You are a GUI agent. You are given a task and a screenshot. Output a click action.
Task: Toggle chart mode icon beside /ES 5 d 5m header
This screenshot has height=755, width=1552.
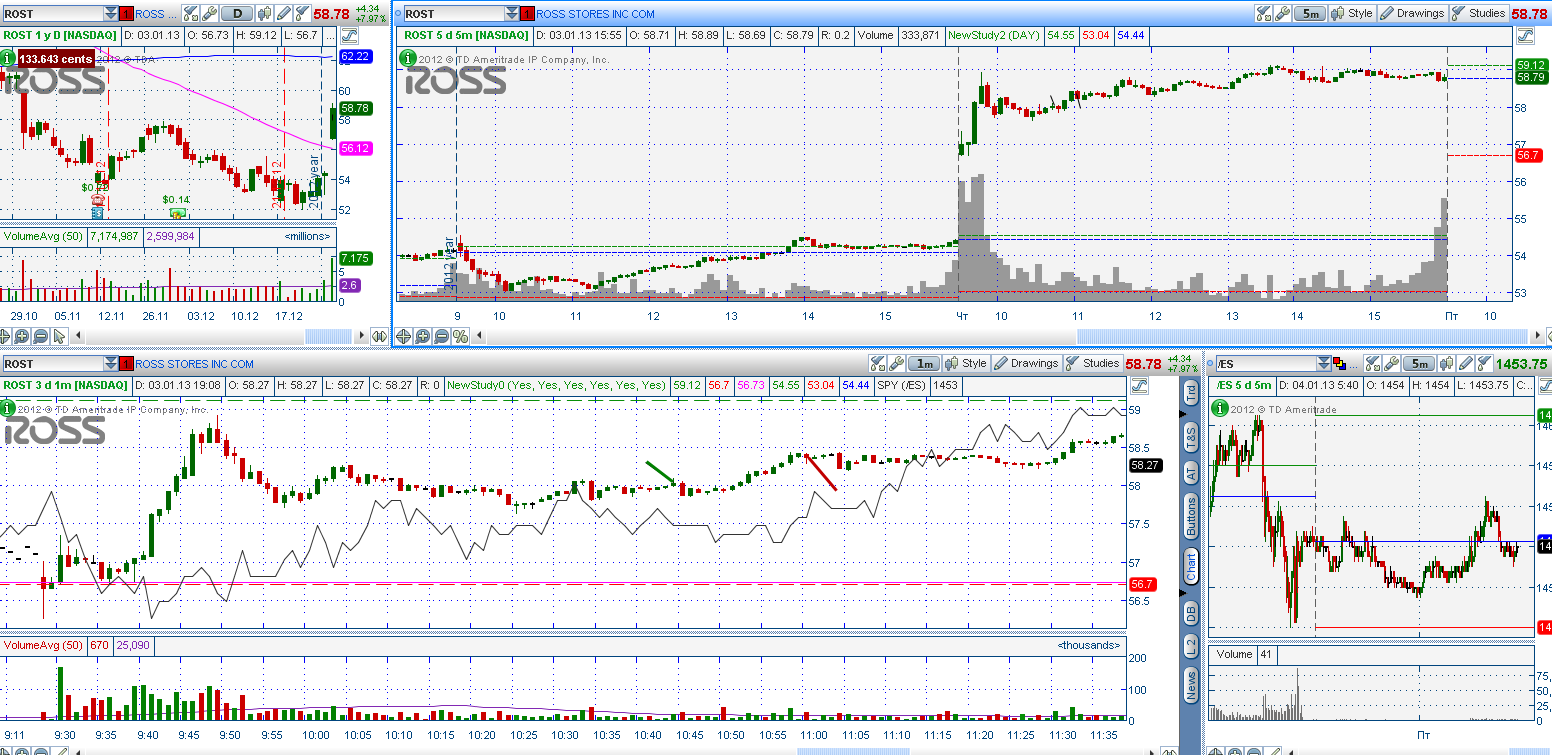pos(1545,386)
